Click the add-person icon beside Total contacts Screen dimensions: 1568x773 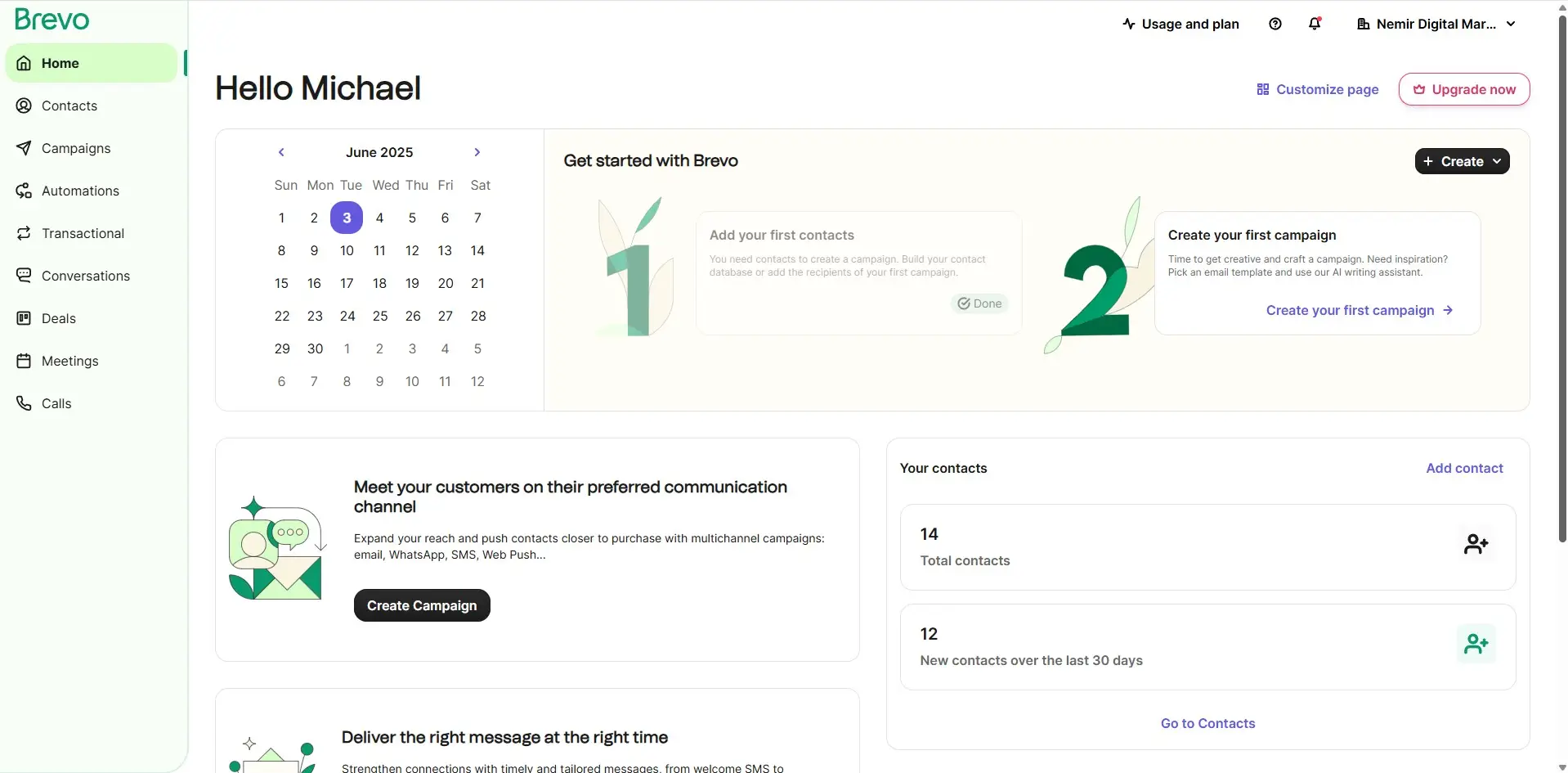[1476, 544]
